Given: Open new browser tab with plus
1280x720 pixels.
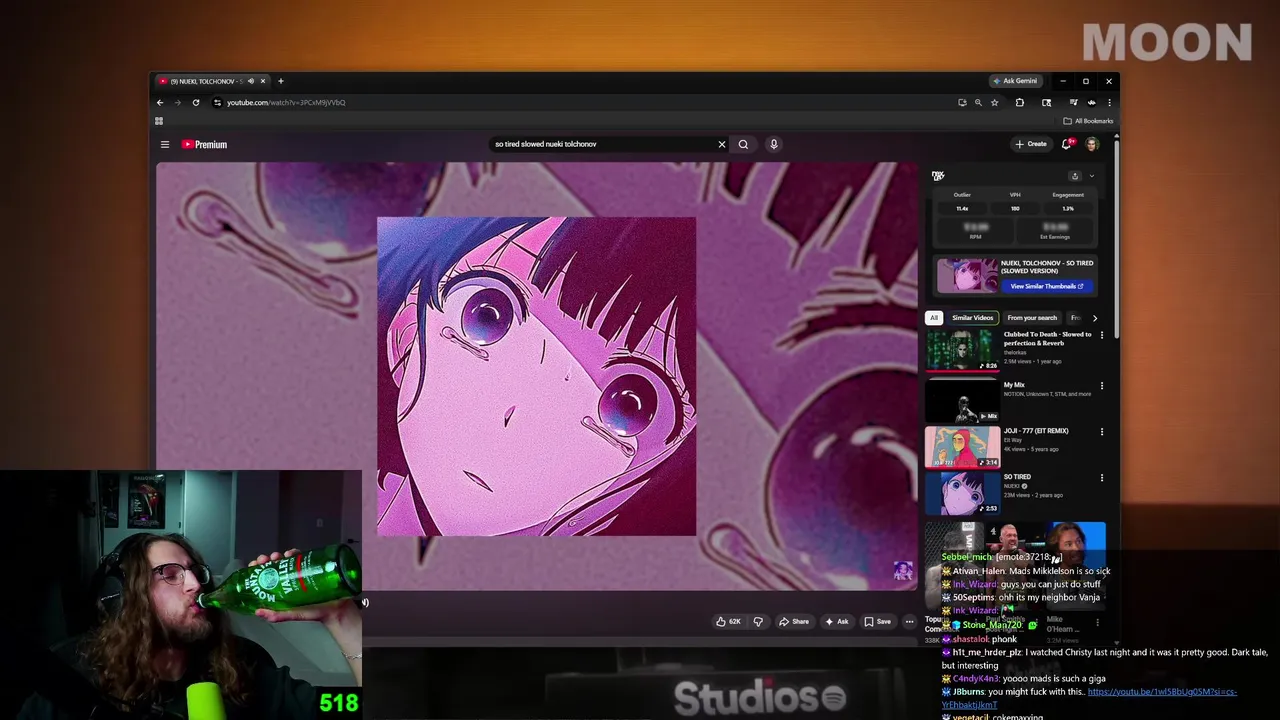Looking at the screenshot, I should (281, 81).
